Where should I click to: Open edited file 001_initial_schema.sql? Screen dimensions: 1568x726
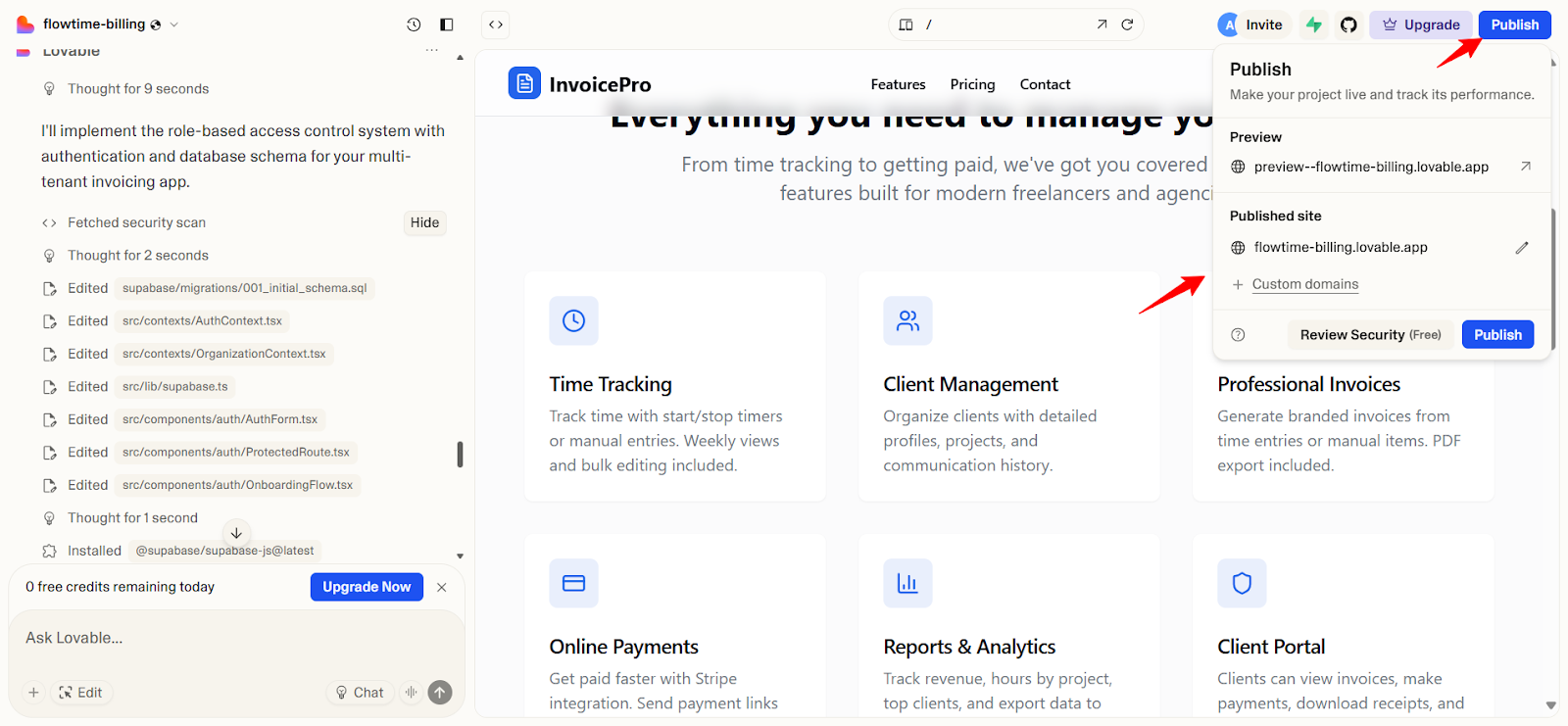[x=244, y=288]
